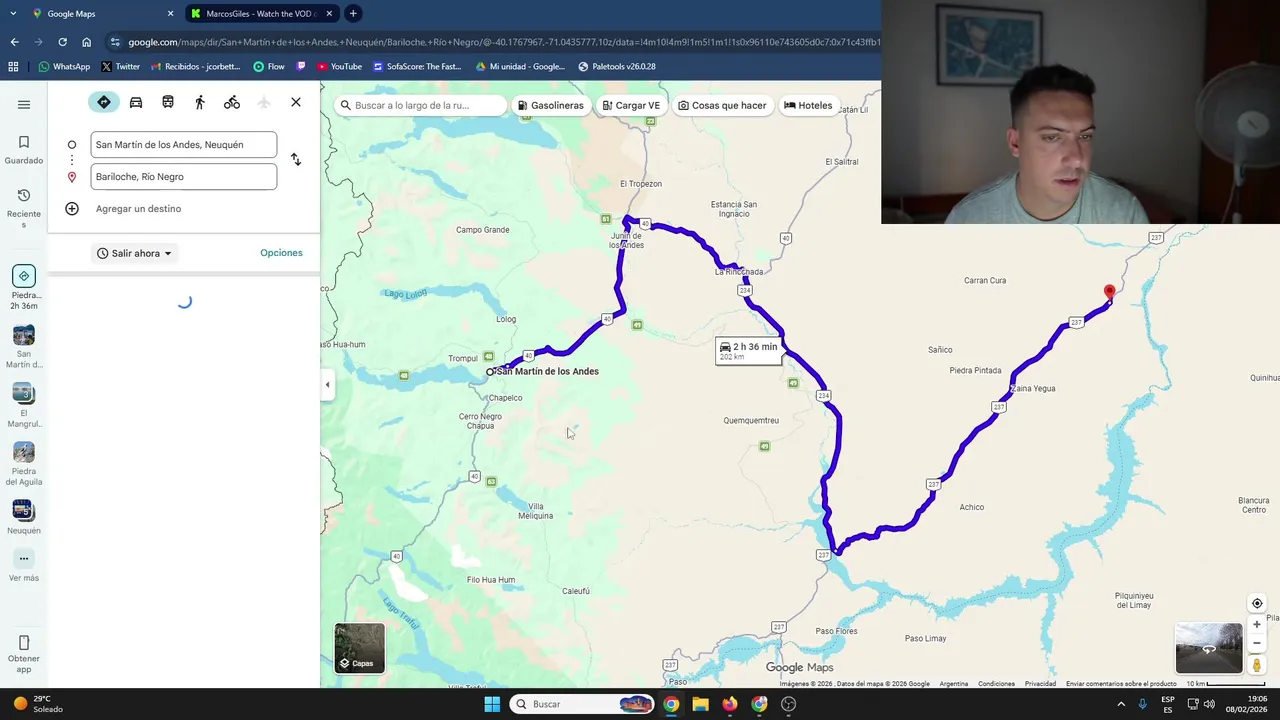Screen dimensions: 1280x720
Task: Click the search along route field
Action: click(x=421, y=105)
